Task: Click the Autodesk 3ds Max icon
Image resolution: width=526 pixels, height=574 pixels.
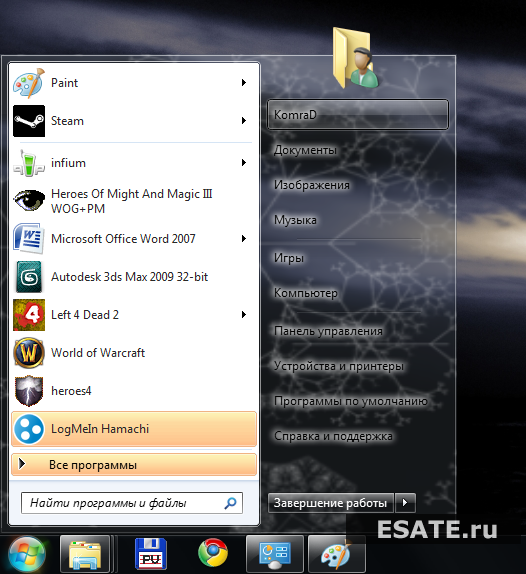Action: click(29, 277)
